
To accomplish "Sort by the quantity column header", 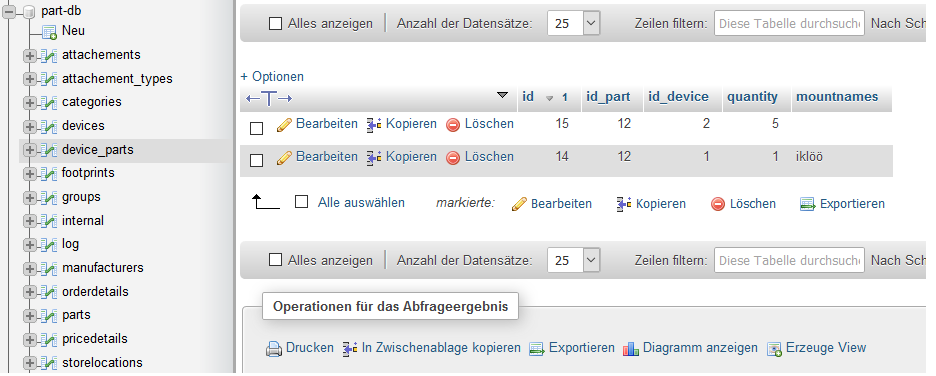I will pos(752,97).
